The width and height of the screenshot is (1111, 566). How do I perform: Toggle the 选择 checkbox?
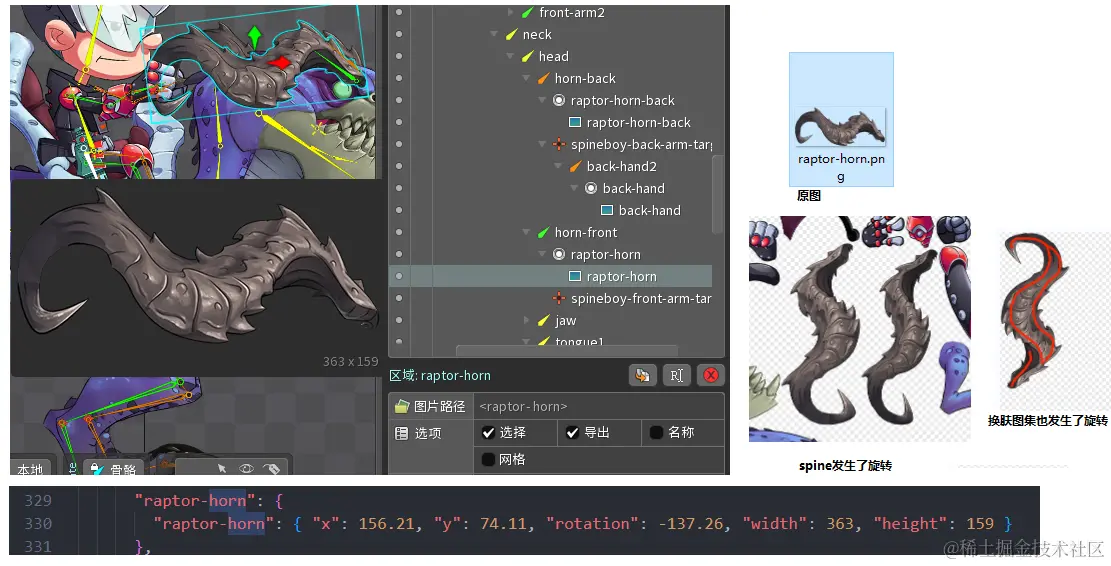click(488, 432)
